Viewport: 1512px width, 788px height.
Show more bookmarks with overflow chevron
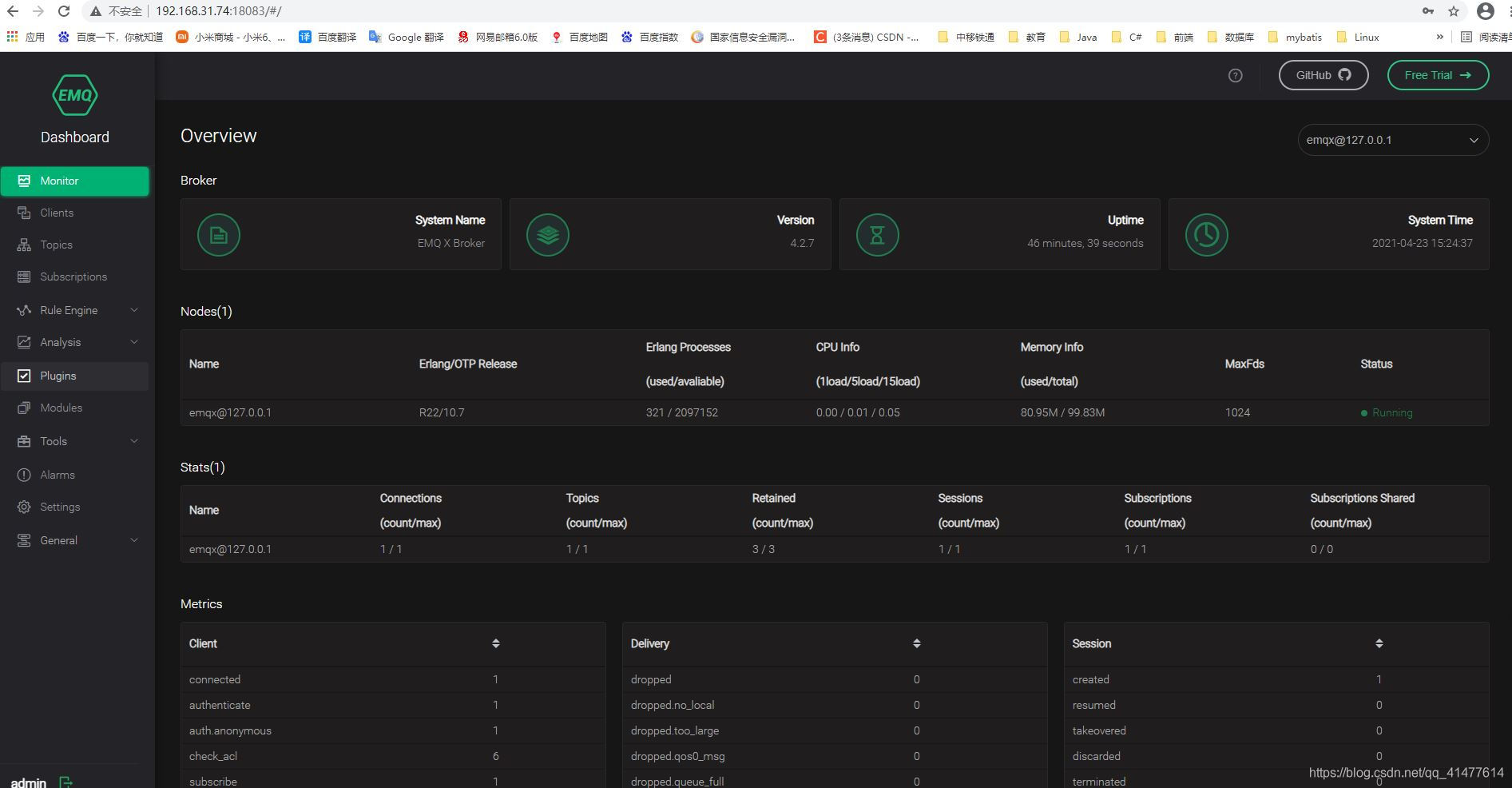(1440, 37)
